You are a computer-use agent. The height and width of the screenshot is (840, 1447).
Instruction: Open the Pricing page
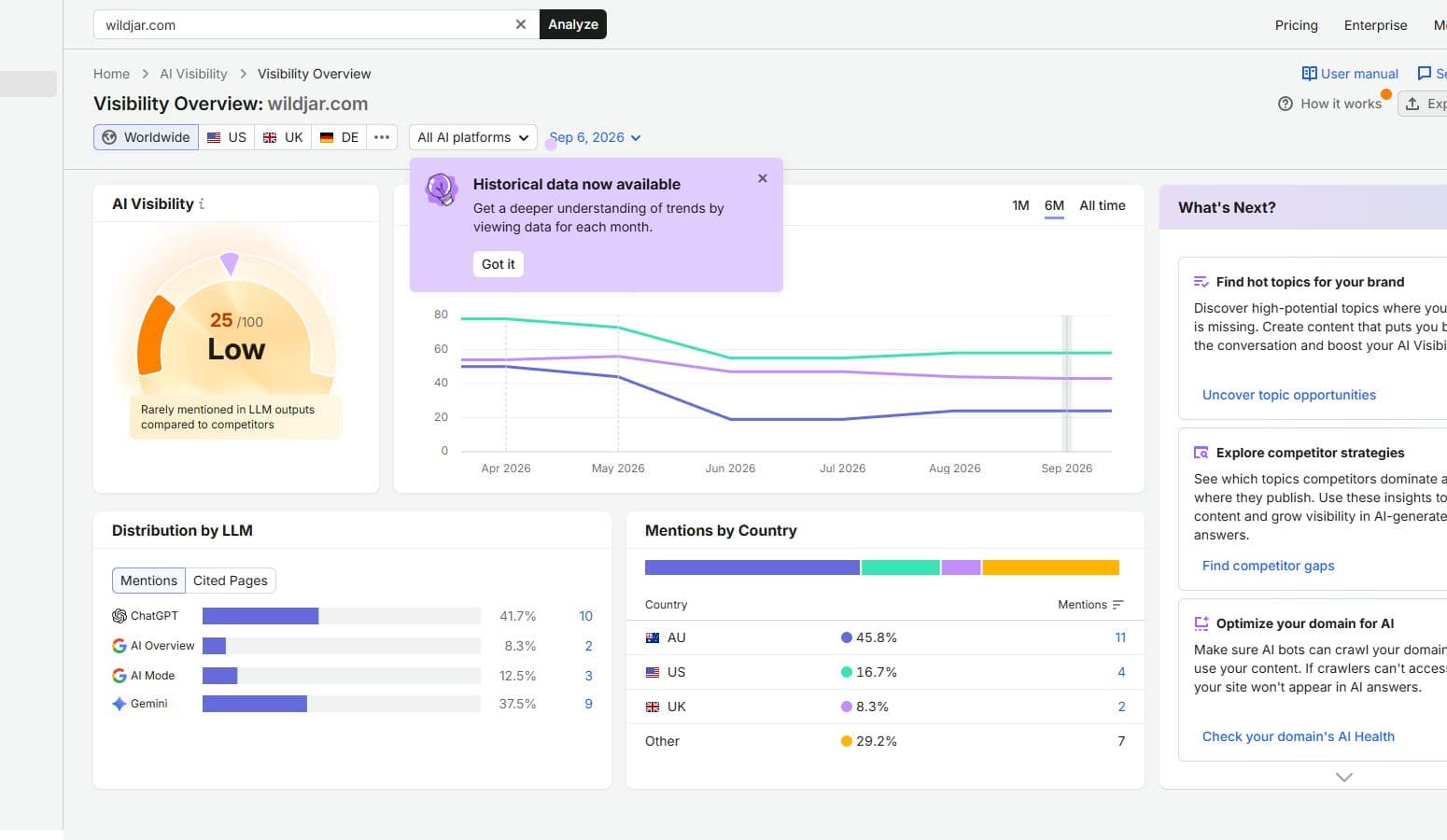pos(1297,25)
